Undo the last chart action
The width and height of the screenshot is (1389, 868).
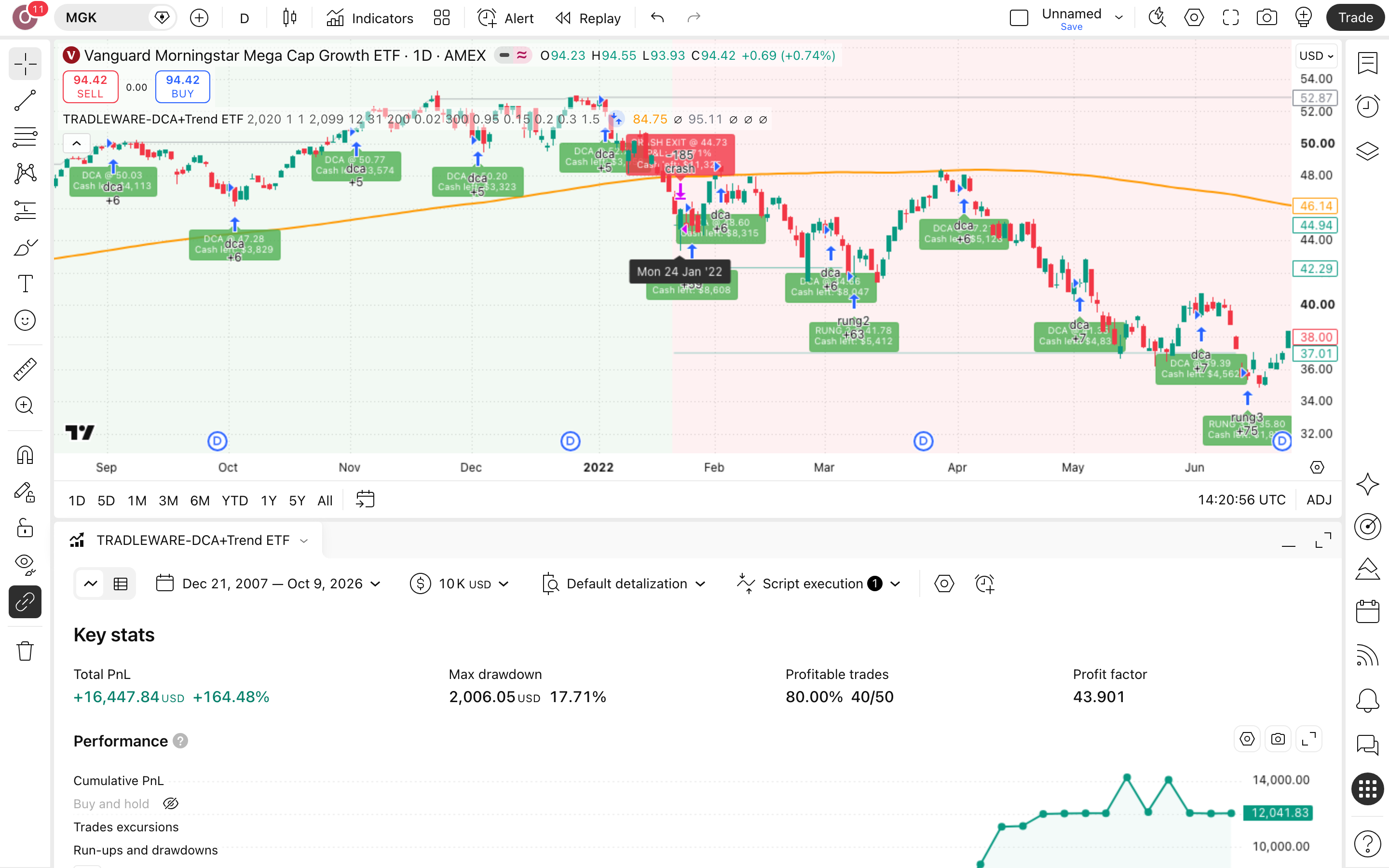click(658, 18)
